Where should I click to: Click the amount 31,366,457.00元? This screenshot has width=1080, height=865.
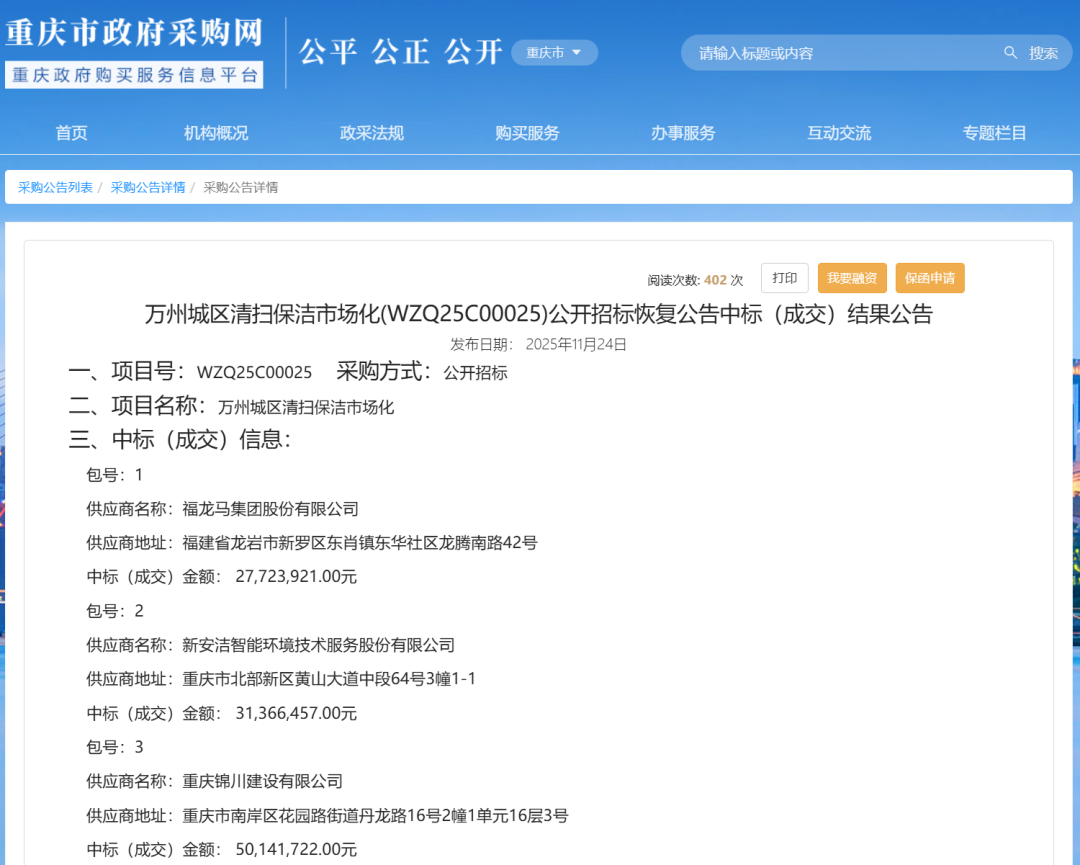[x=296, y=713]
